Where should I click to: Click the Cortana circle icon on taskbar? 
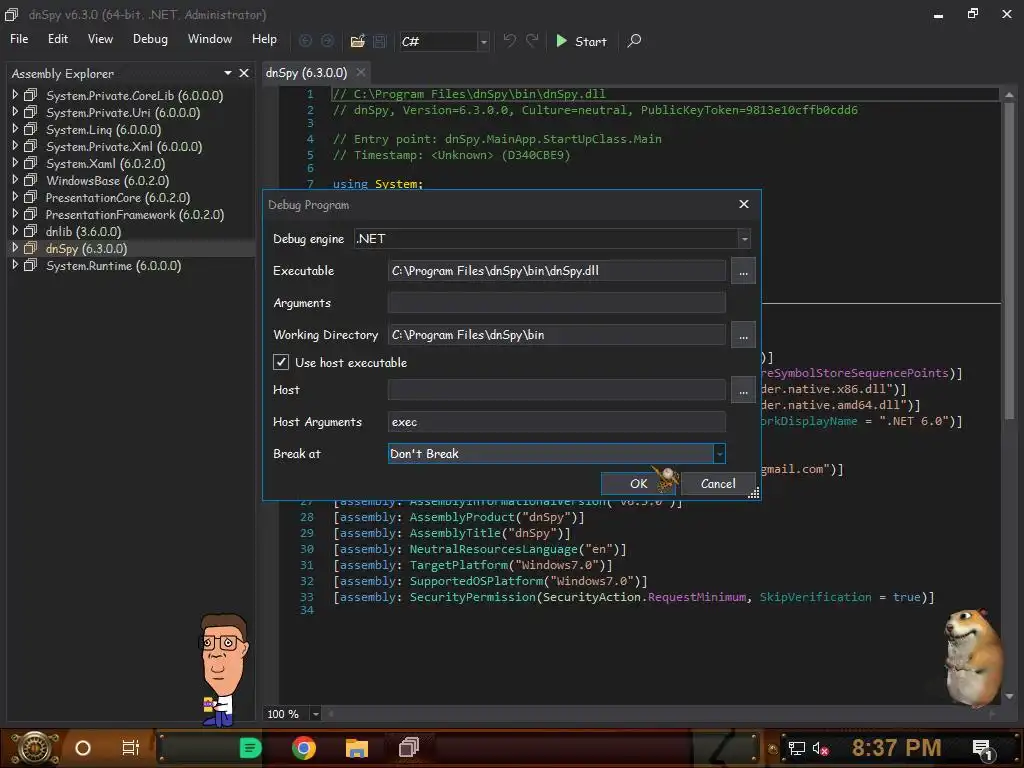83,748
